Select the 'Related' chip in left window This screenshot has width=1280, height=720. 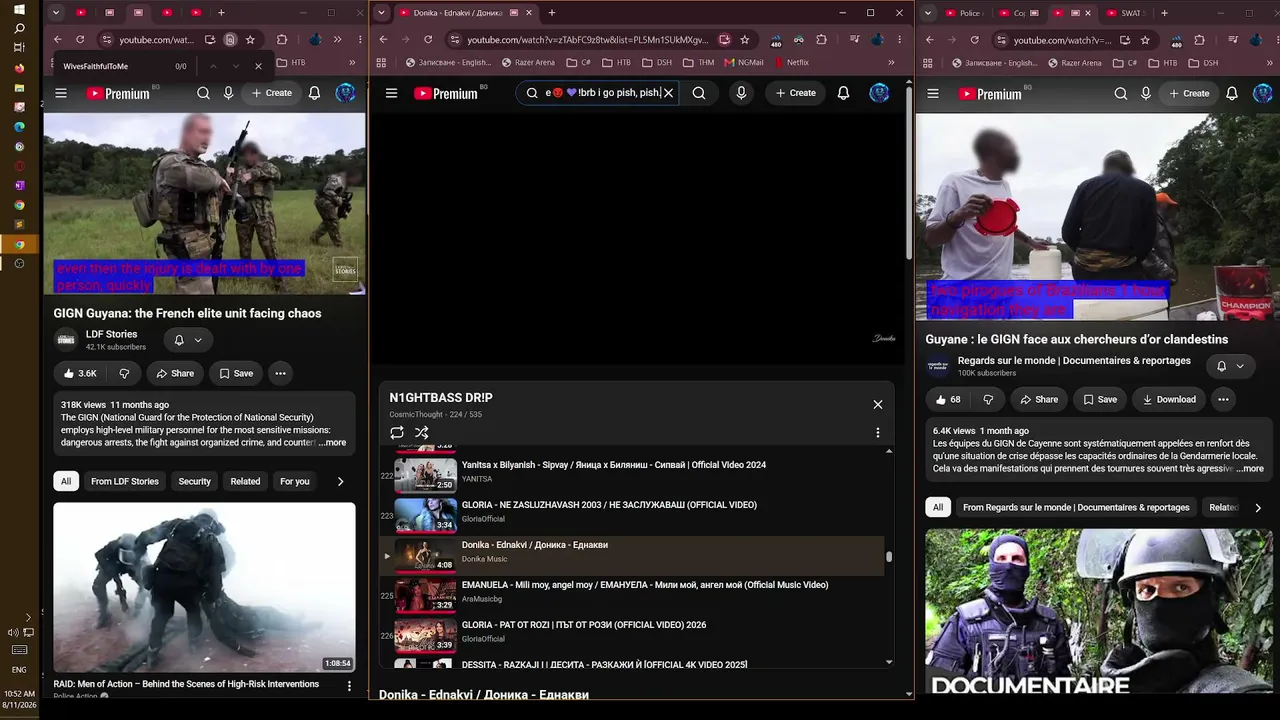click(245, 481)
